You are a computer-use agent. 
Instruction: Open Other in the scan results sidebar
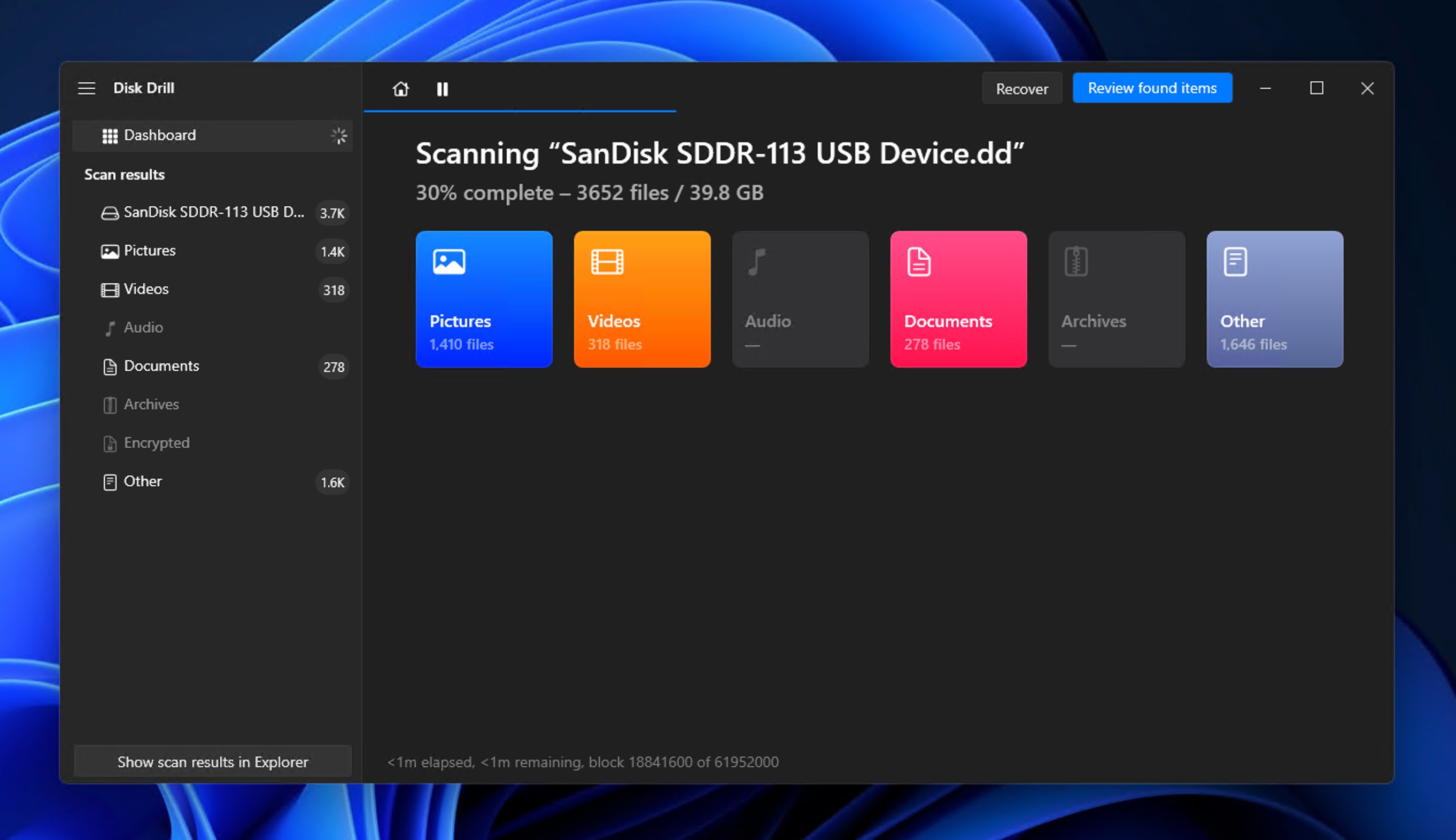pyautogui.click(x=212, y=482)
